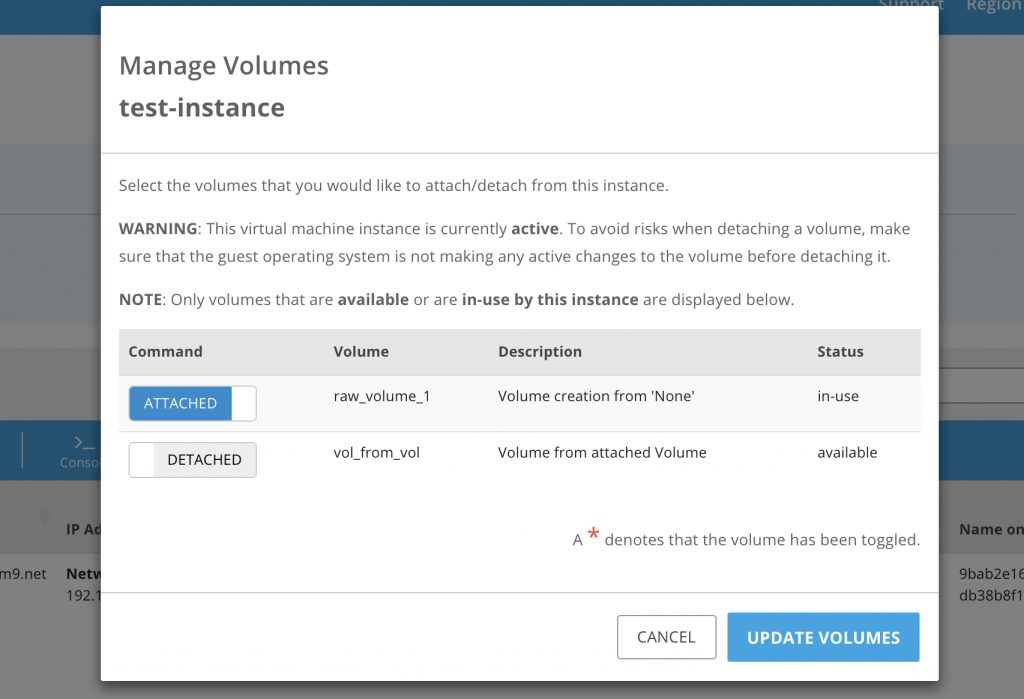Click the Console terminal icon
The height and width of the screenshot is (699, 1024).
(84, 443)
